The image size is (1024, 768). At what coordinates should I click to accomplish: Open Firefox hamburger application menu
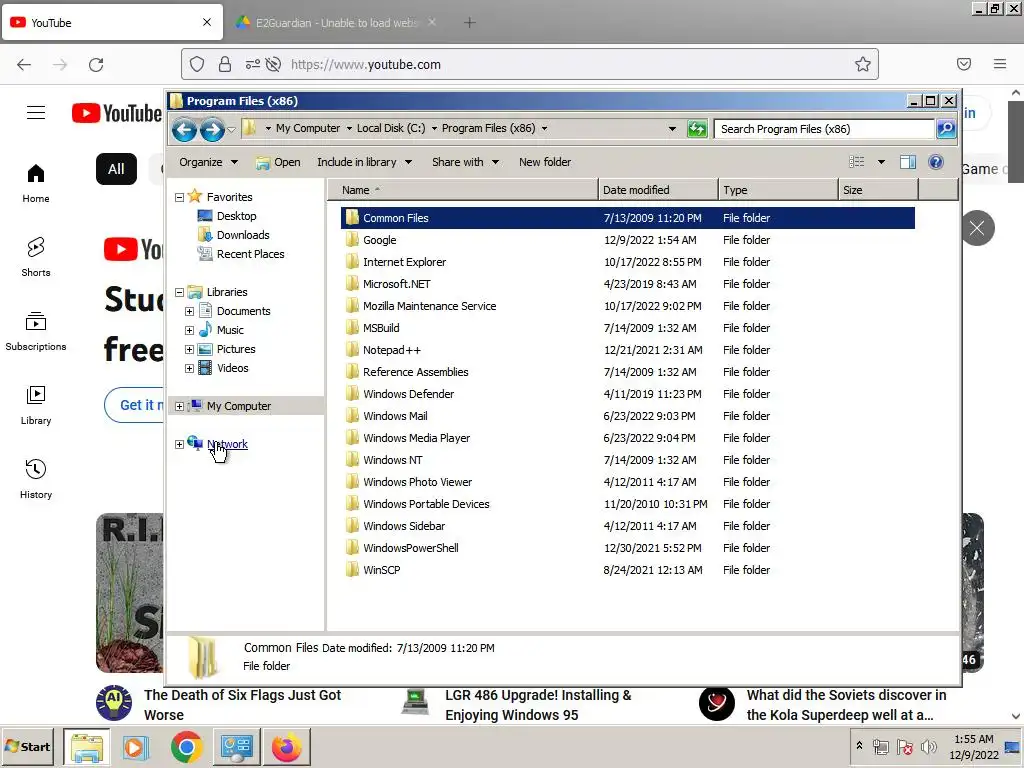point(1000,64)
